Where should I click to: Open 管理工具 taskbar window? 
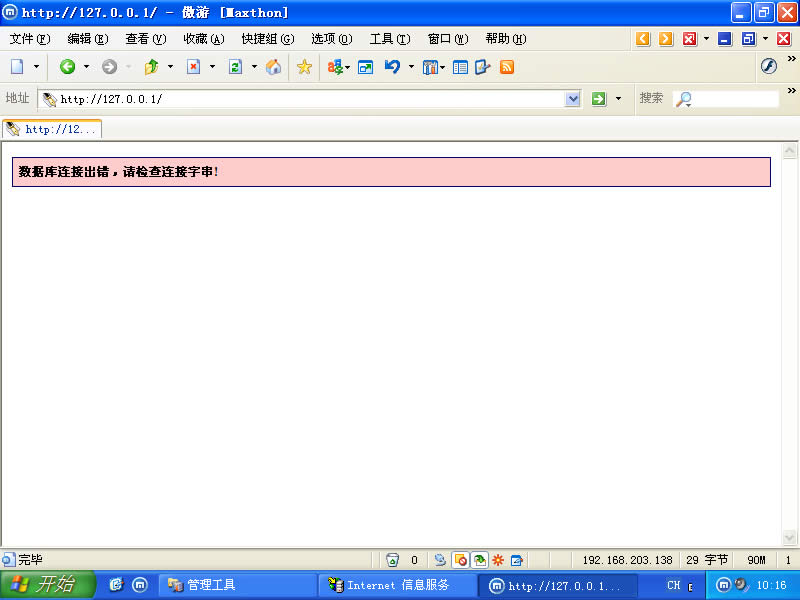(238, 585)
